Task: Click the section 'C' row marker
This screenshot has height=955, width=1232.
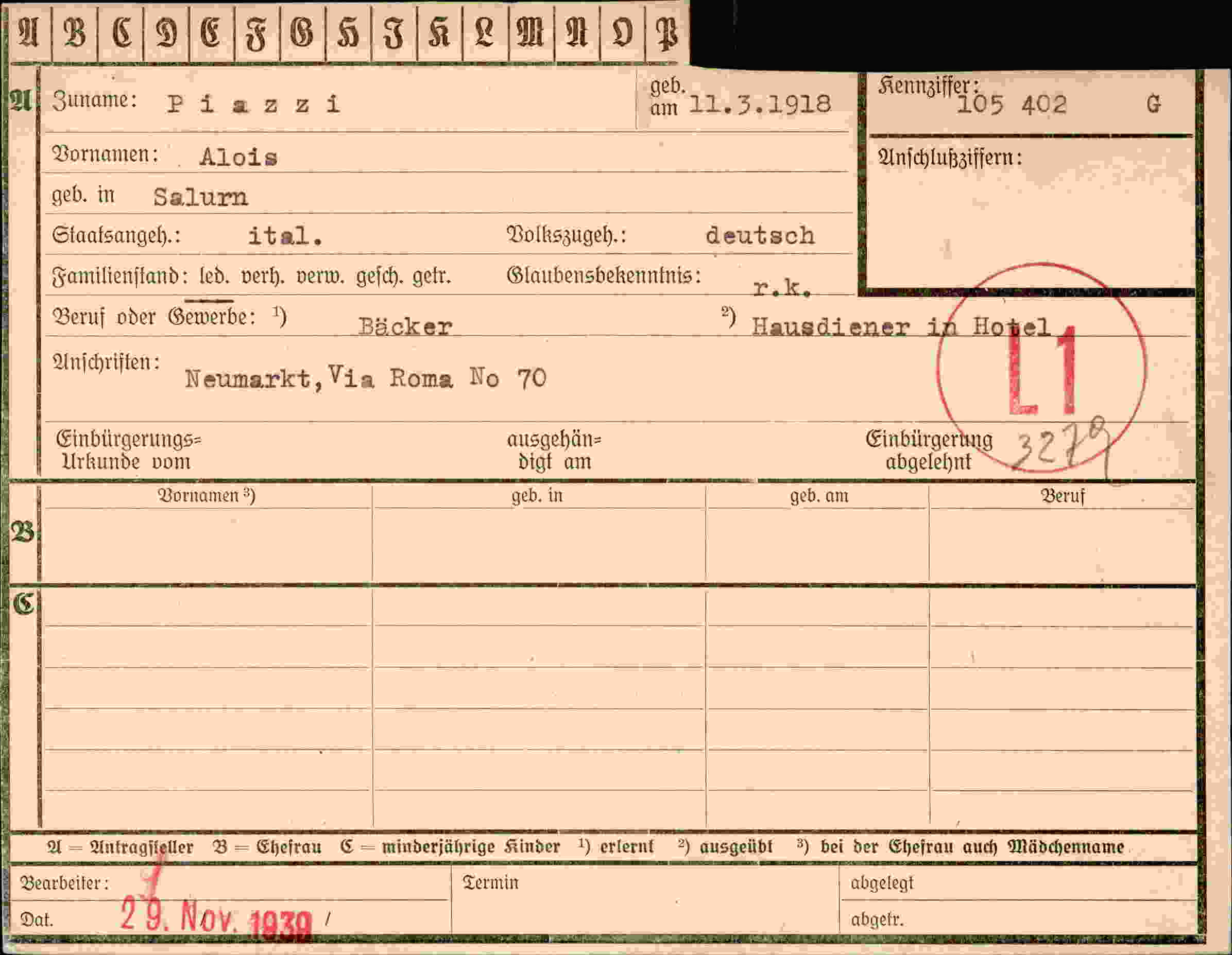Action: click(x=24, y=604)
